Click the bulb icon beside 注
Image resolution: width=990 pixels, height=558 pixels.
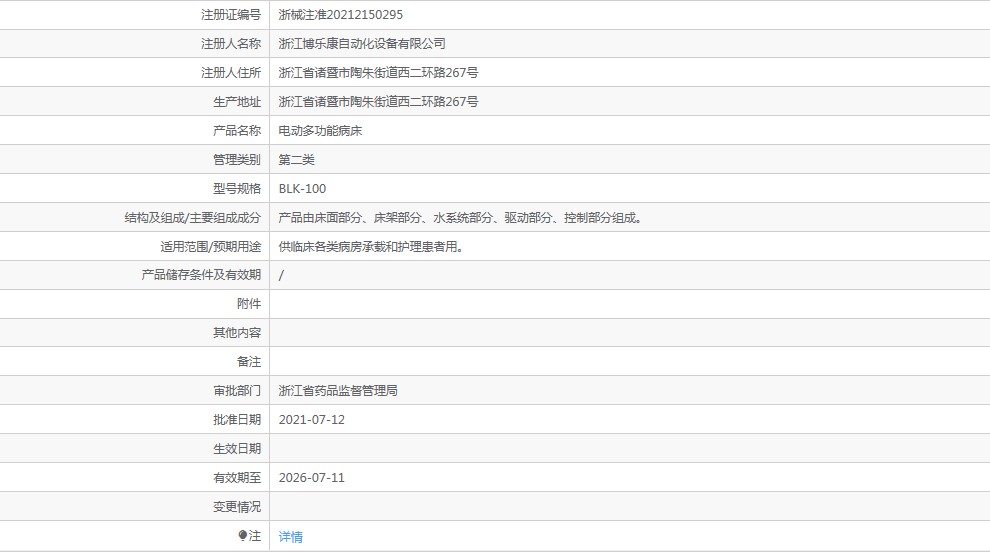pos(242,536)
